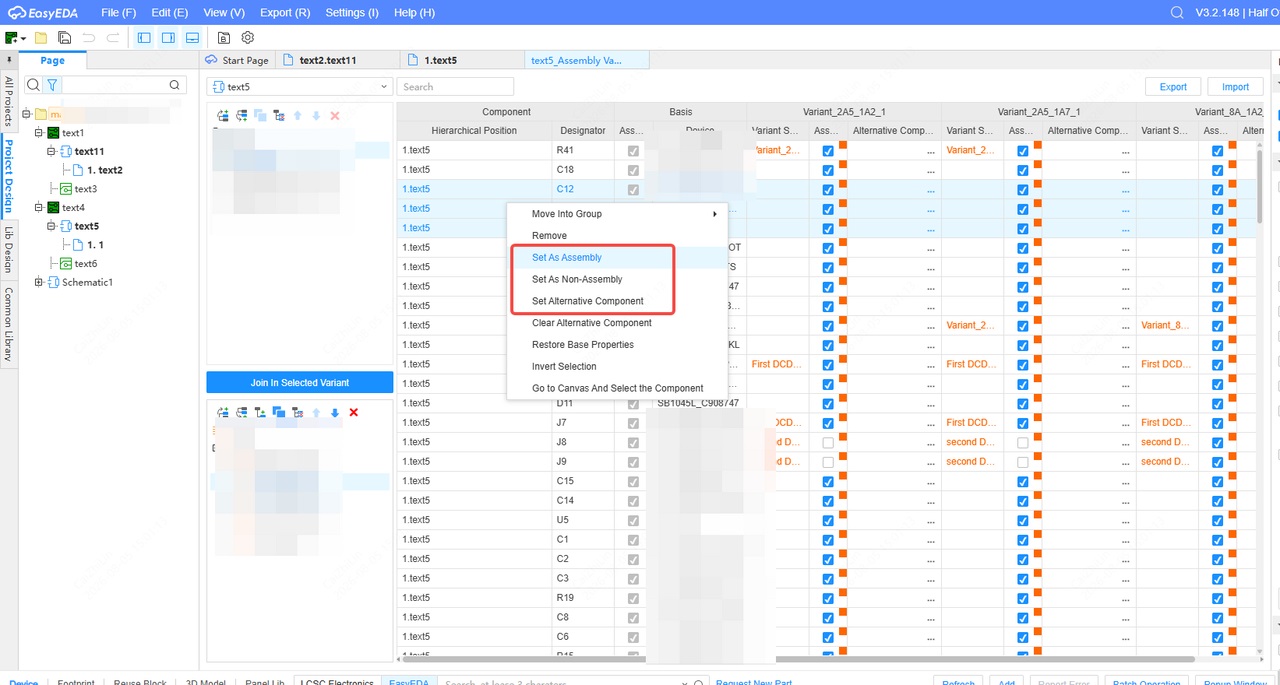The image size is (1280, 685).
Task: Click the copy icon in lower list toolbar
Action: [x=279, y=412]
